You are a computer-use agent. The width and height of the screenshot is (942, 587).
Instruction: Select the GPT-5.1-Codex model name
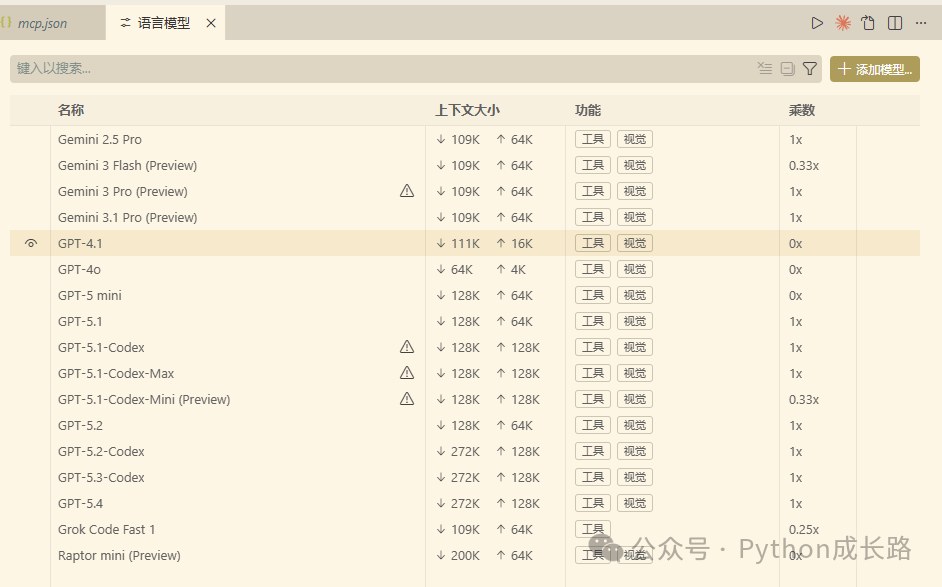pyautogui.click(x=101, y=347)
